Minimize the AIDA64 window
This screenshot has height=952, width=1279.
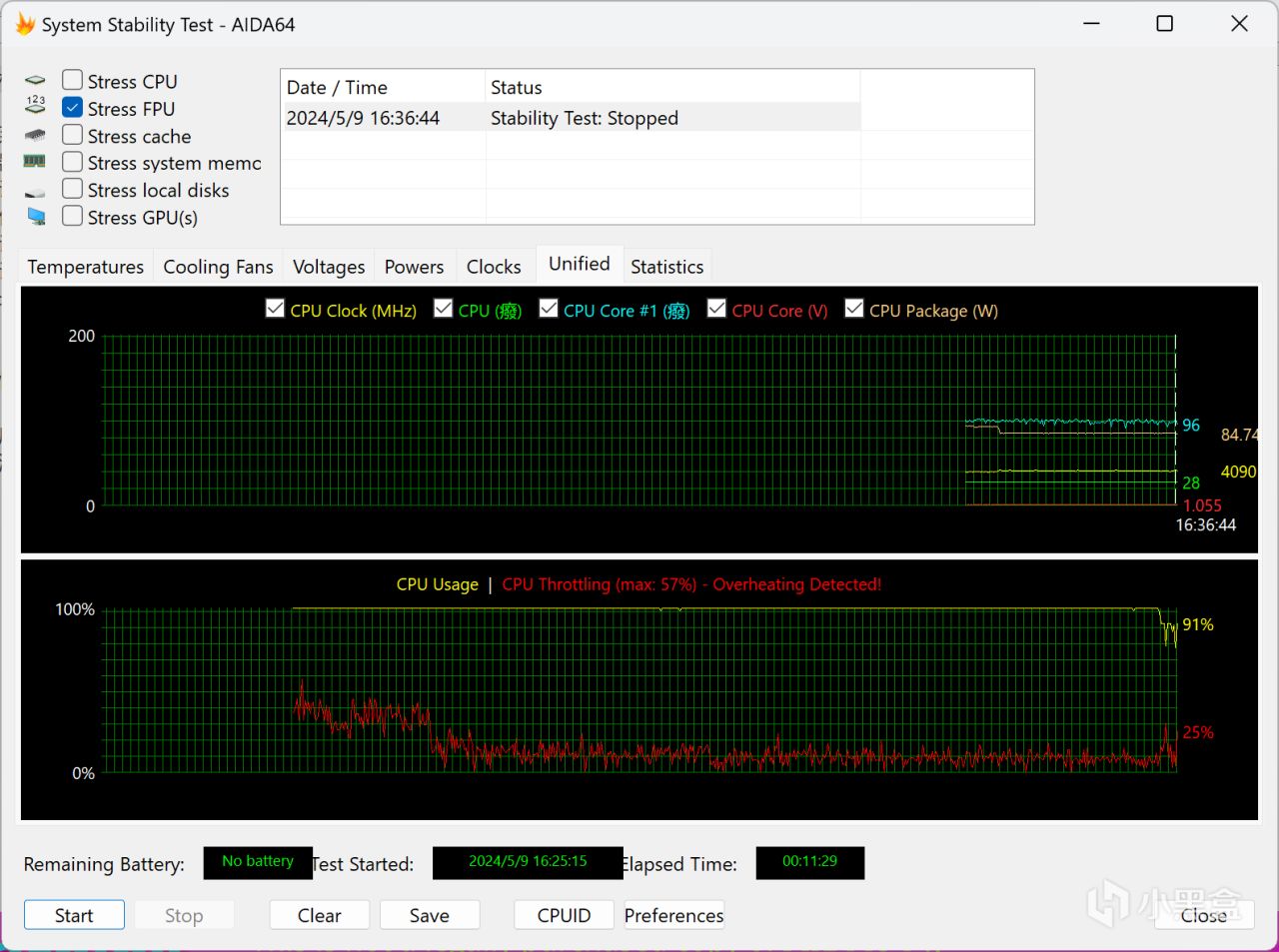coord(1091,24)
